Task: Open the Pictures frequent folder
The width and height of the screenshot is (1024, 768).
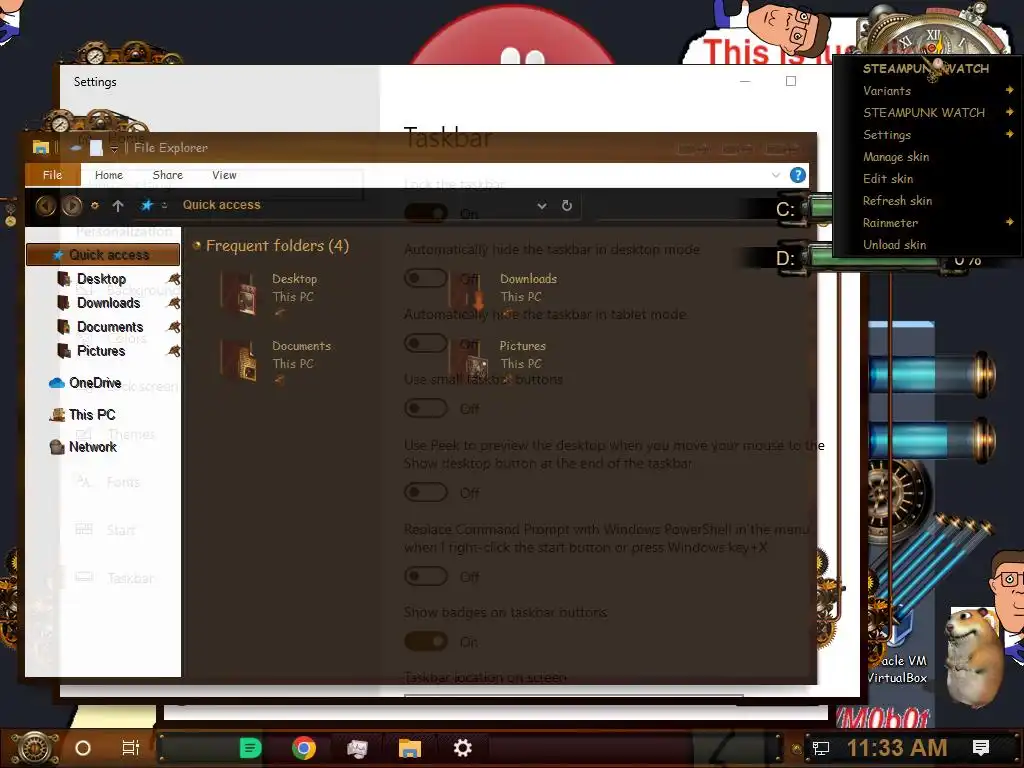Action: 500,360
